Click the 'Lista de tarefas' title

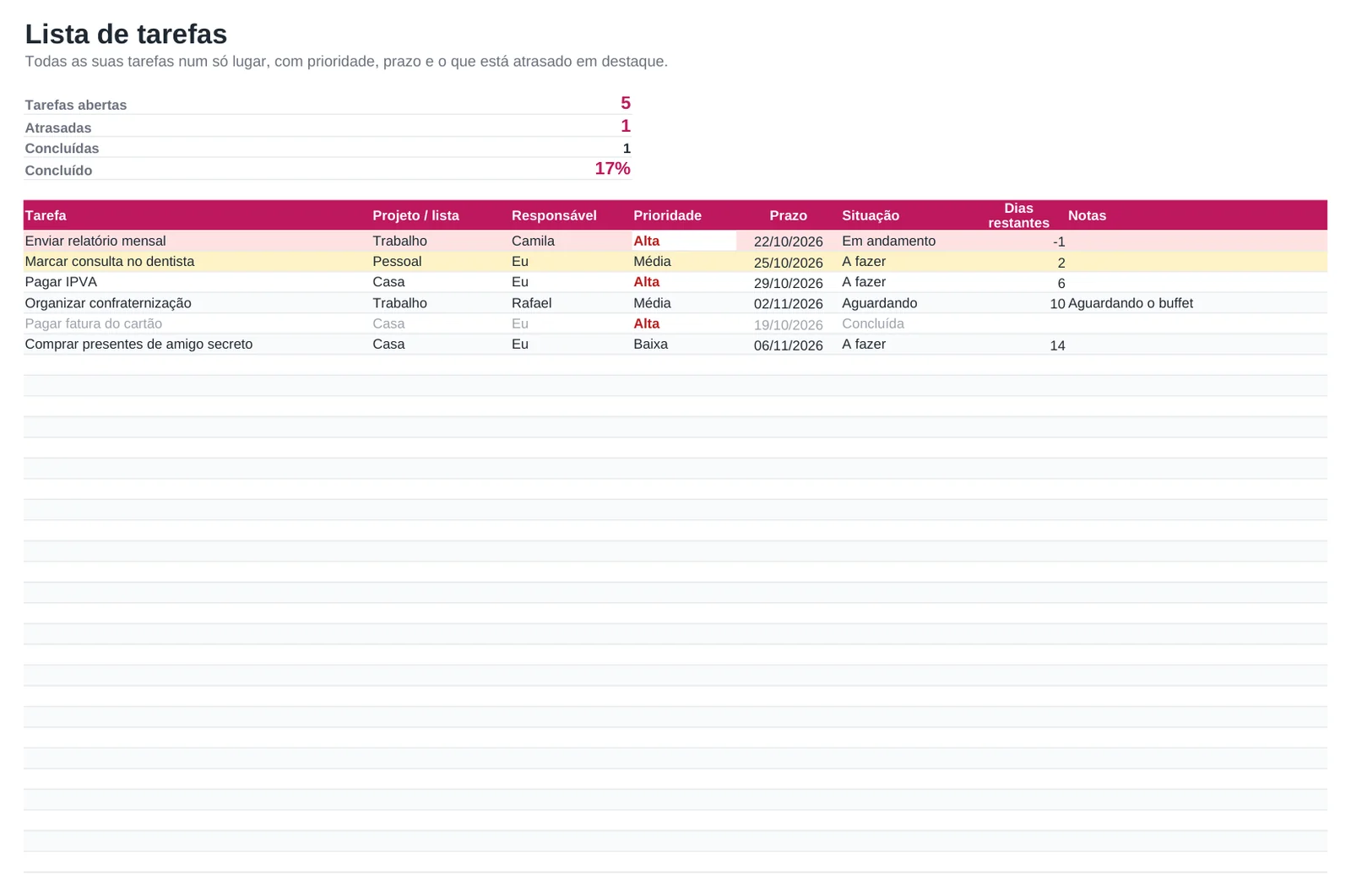pos(126,34)
